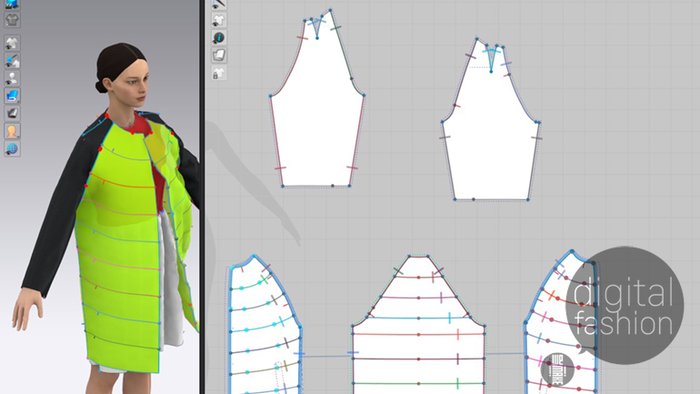
Task: Toggle the show seamline/needle display icon in 3D toolbar
Action: (12, 61)
